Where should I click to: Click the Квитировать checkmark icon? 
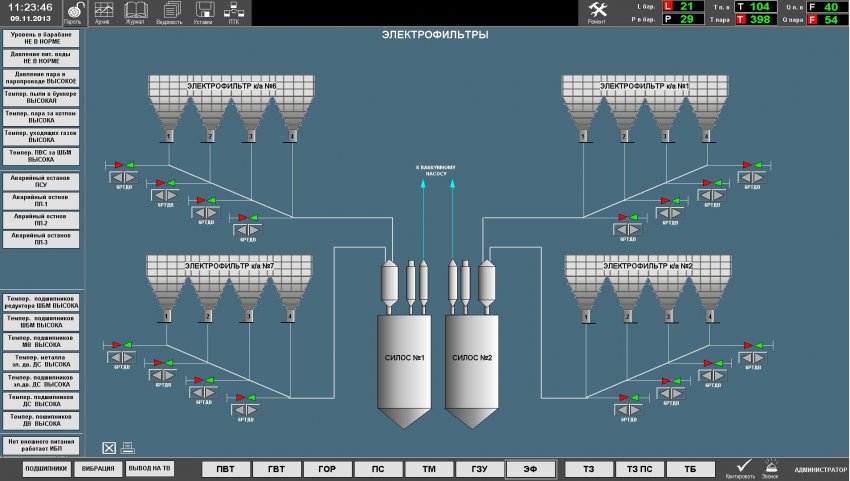[x=741, y=468]
